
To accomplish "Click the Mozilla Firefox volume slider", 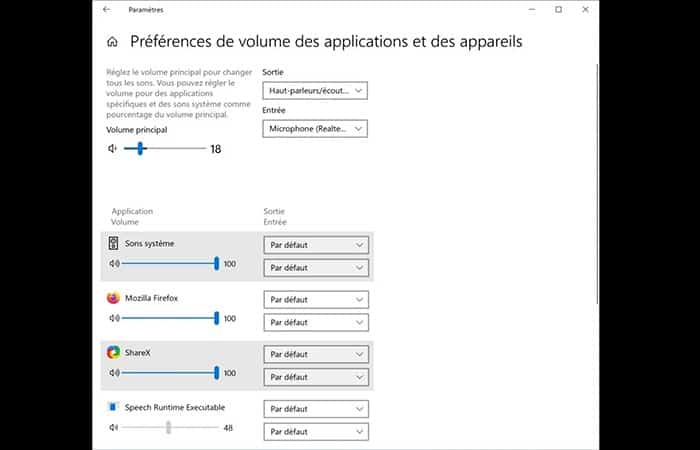I will coord(168,318).
